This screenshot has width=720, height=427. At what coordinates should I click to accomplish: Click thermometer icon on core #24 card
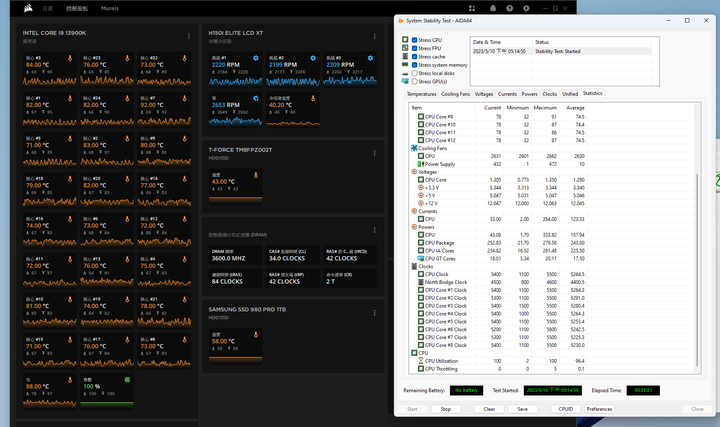click(x=127, y=98)
